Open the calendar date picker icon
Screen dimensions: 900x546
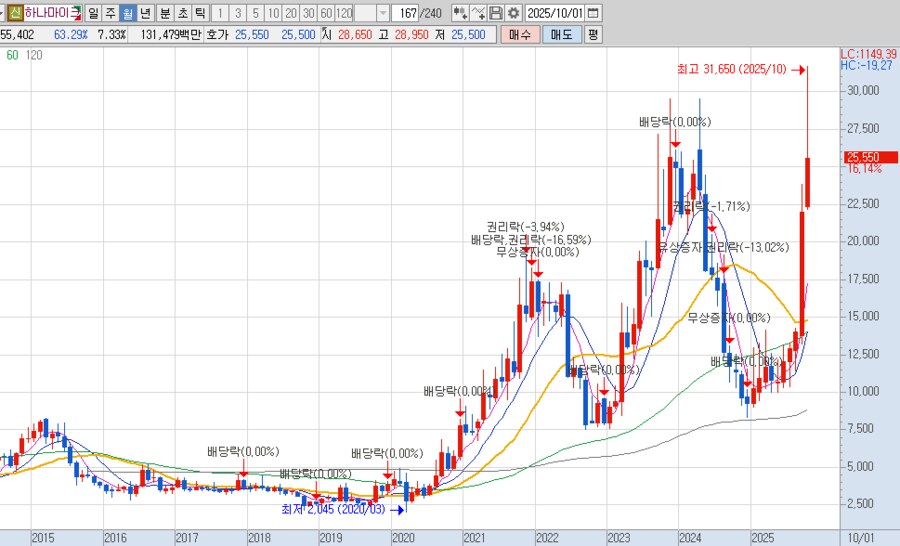pyautogui.click(x=594, y=13)
